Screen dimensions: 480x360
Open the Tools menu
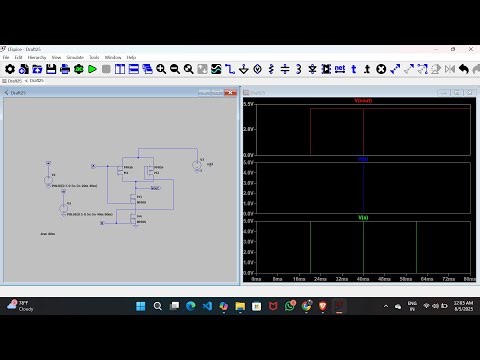(94, 57)
